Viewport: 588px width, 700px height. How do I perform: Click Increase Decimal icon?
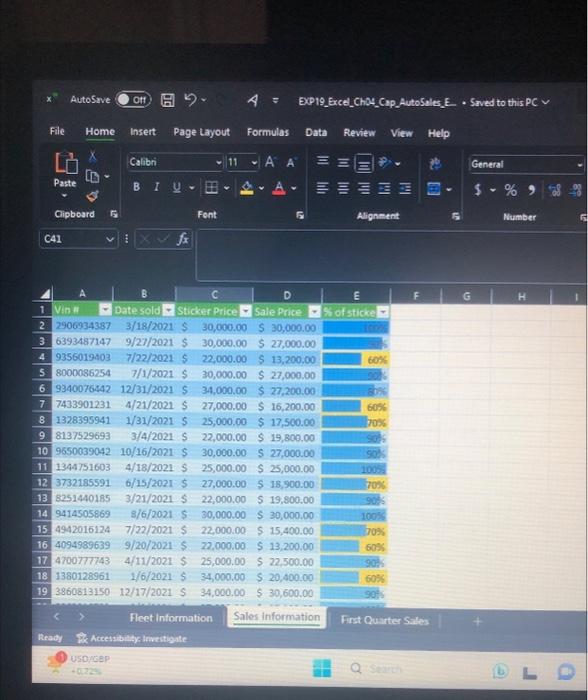(x=555, y=191)
